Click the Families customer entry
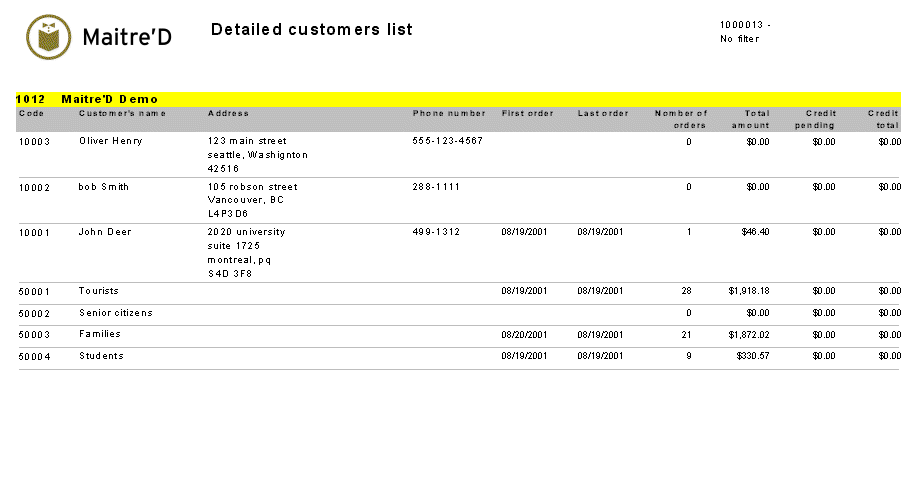 pos(100,334)
